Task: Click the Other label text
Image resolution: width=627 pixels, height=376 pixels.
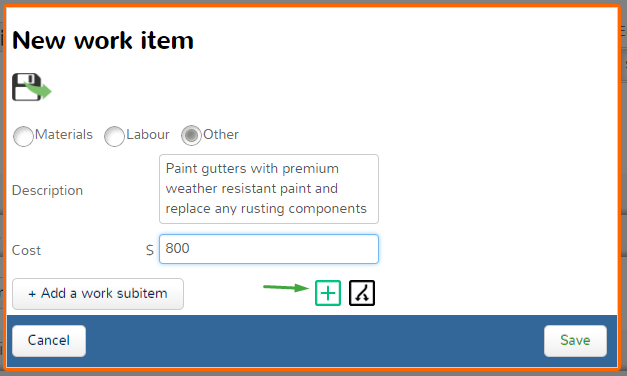Action: [x=221, y=134]
